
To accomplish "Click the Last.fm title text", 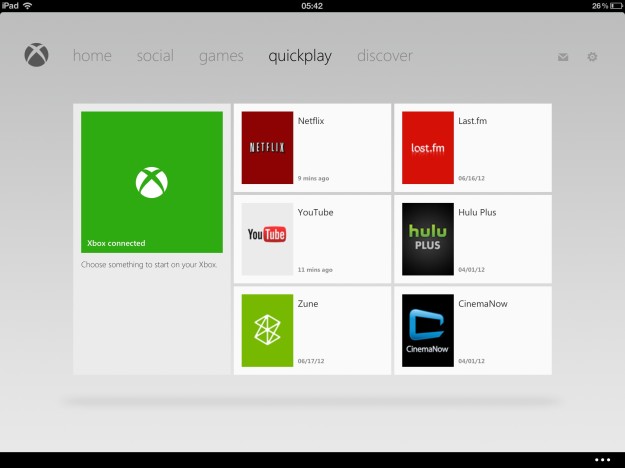I will tap(472, 121).
